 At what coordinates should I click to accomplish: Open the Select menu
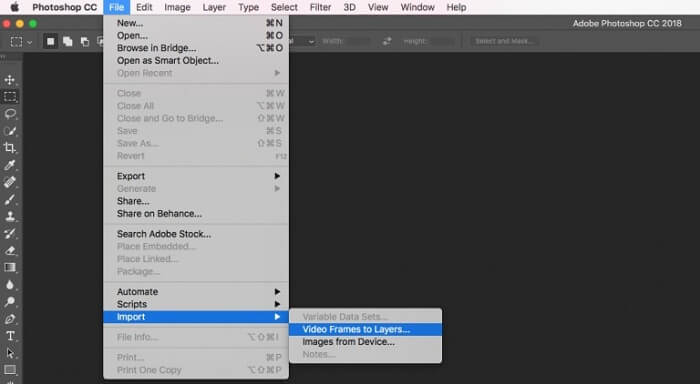284,7
